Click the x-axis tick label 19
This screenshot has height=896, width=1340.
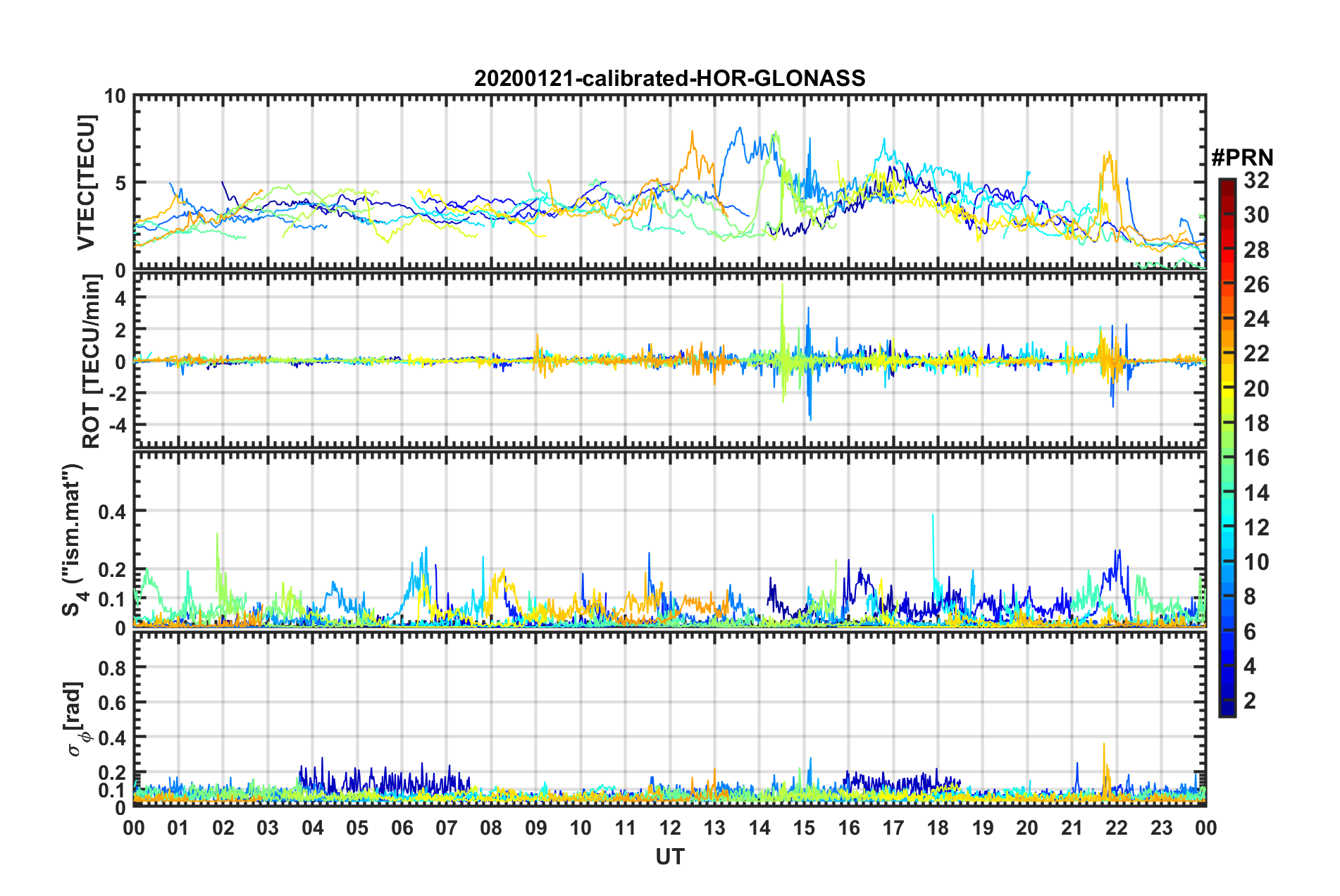click(983, 828)
